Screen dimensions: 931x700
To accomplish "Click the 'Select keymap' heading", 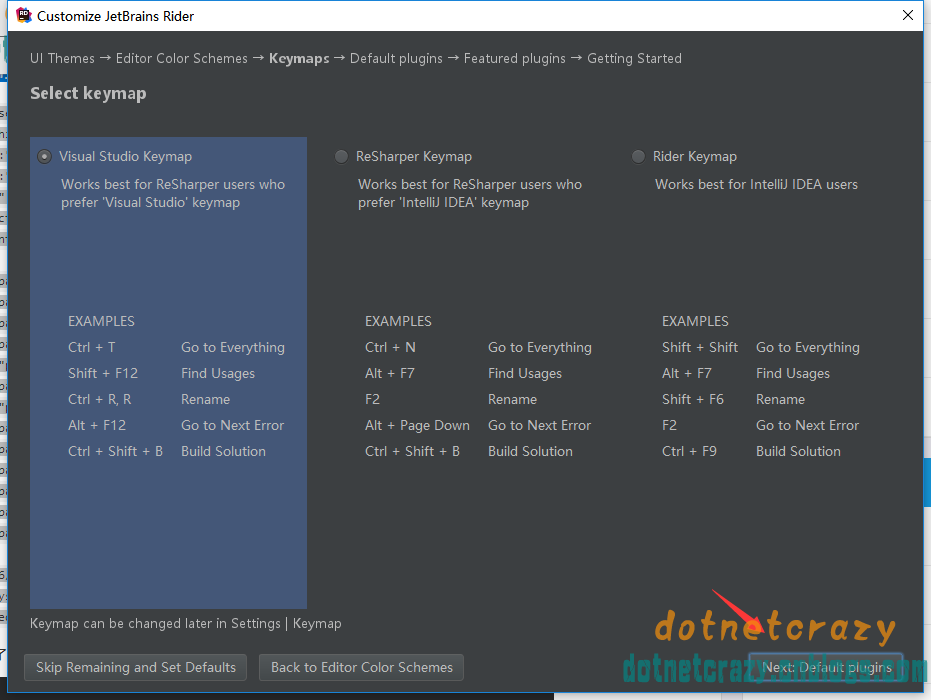I will click(x=88, y=94).
